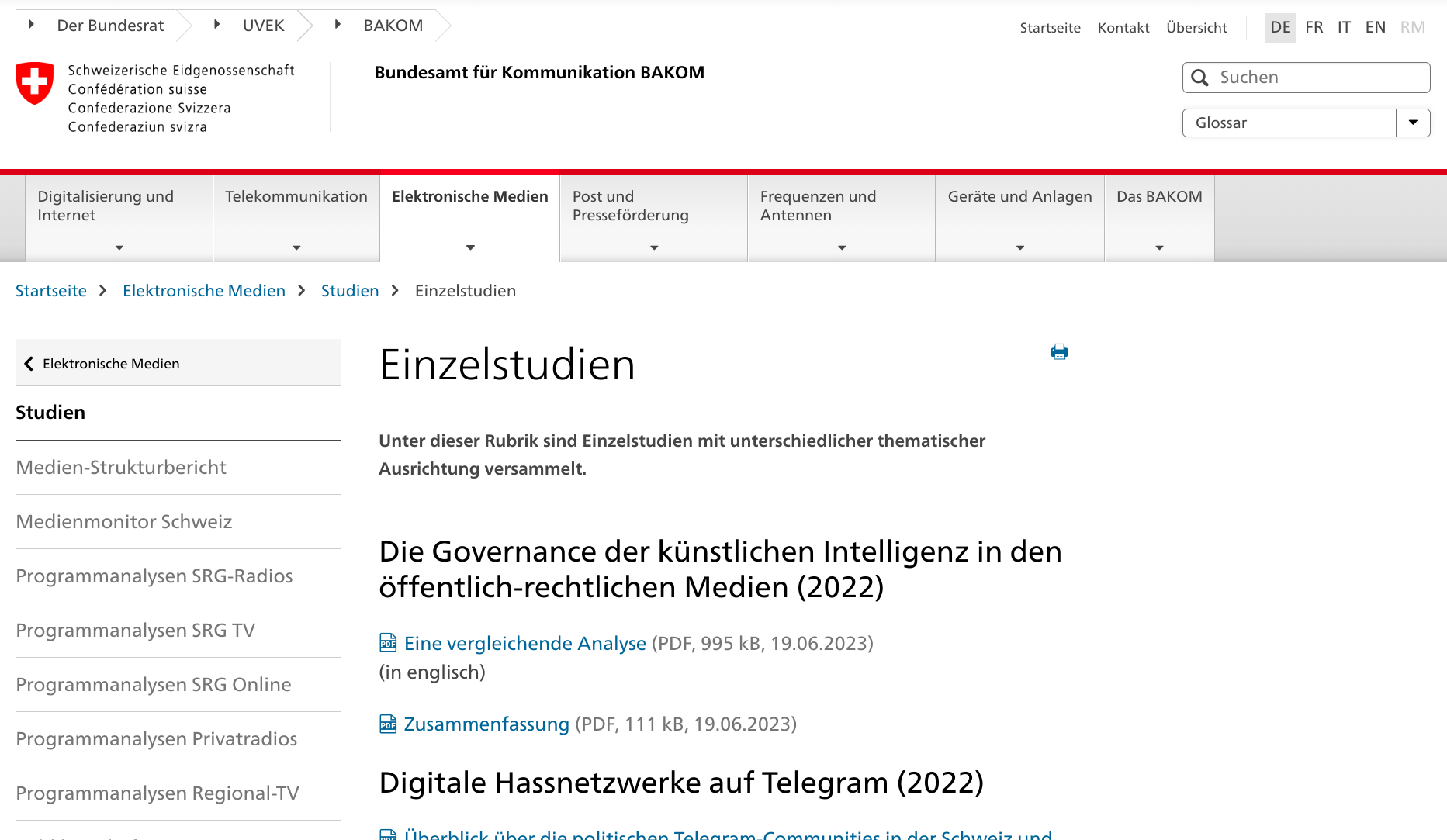Go to Studien breadcrumb link

click(350, 291)
